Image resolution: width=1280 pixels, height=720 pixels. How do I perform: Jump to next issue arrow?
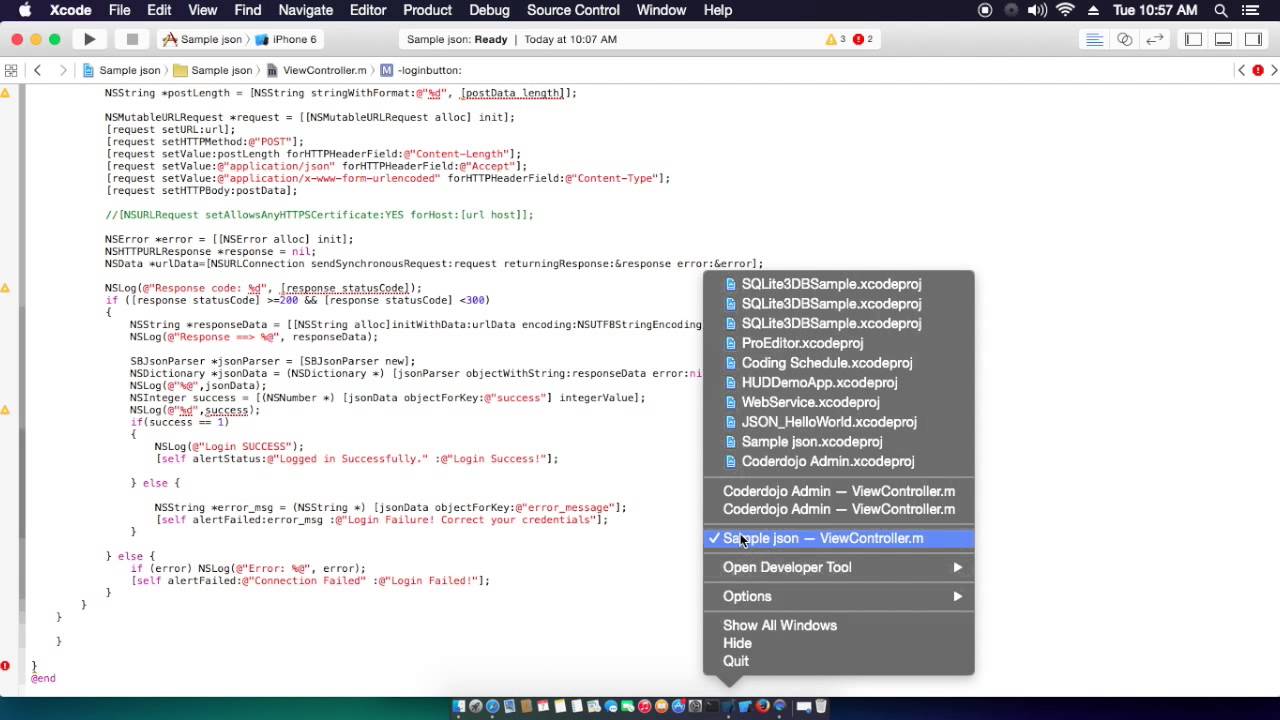click(1273, 70)
